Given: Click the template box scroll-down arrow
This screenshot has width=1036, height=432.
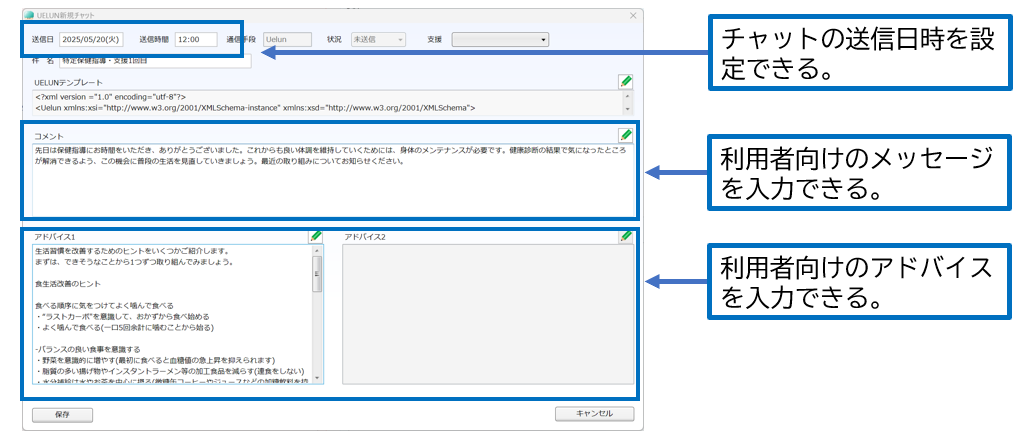Looking at the screenshot, I should pyautogui.click(x=628, y=108).
